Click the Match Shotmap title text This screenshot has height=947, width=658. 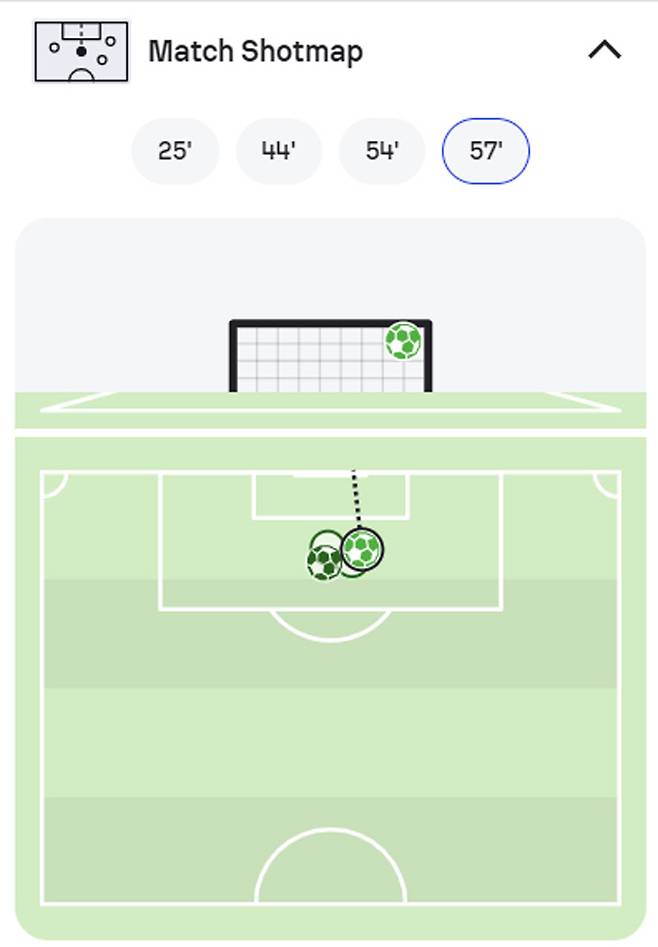(x=255, y=51)
